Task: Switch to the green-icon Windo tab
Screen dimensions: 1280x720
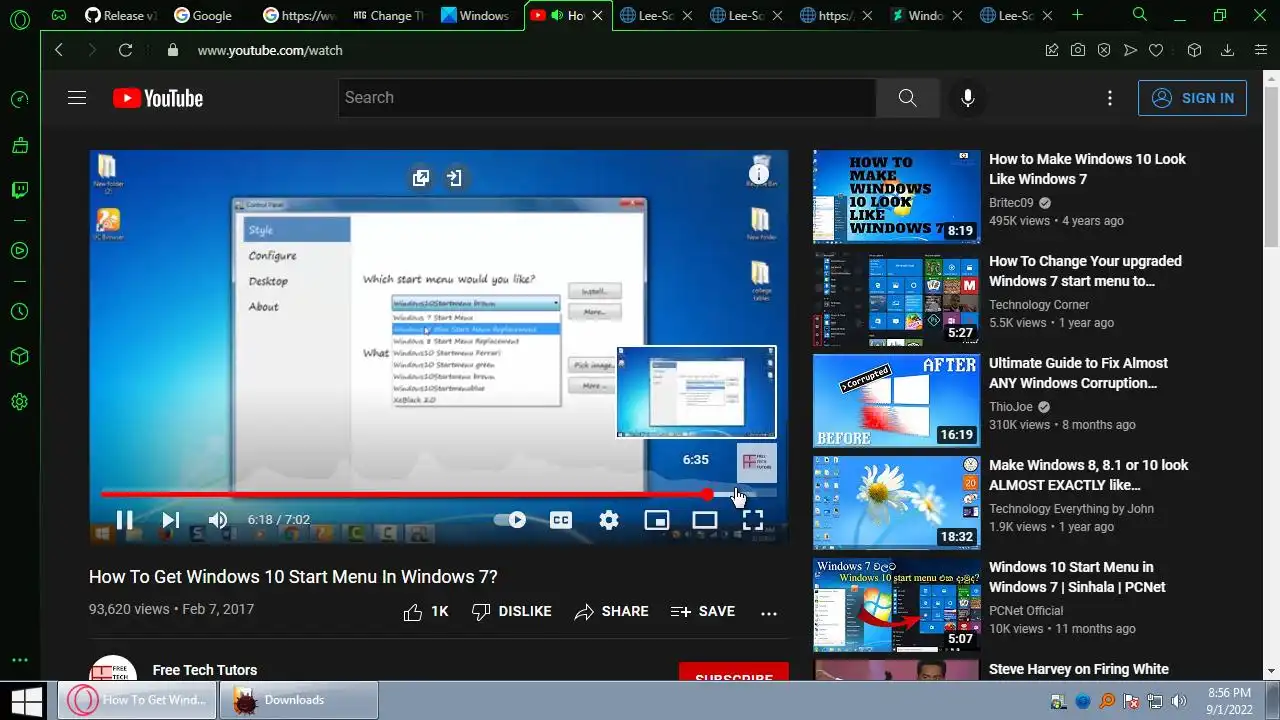Action: 927,15
